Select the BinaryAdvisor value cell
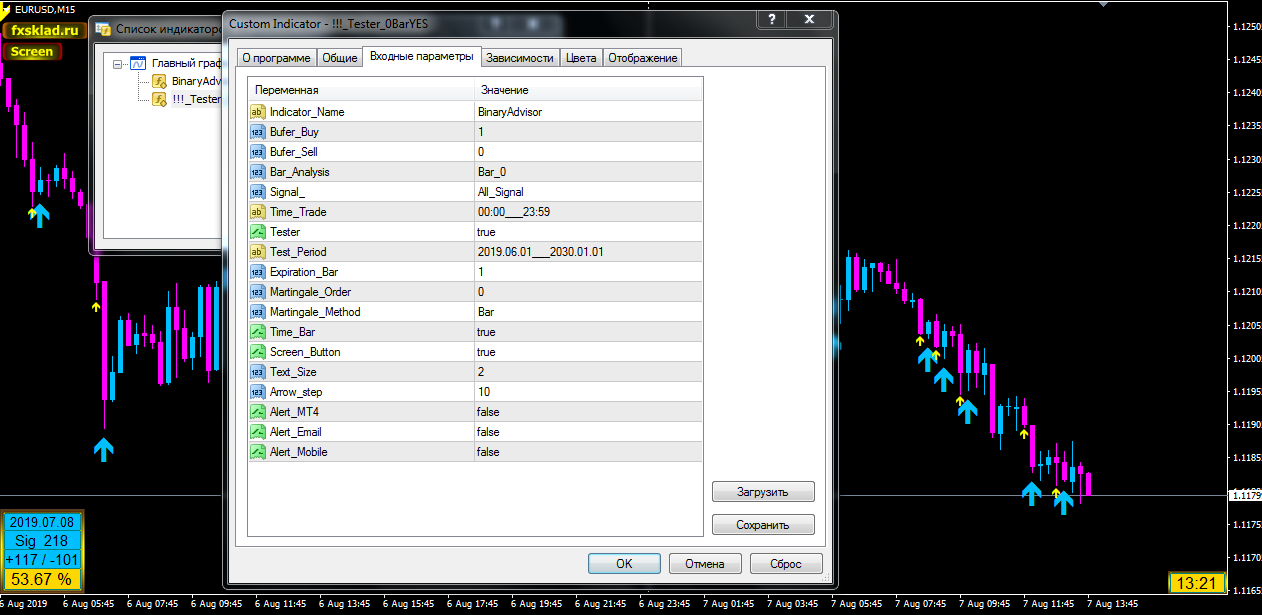The height and width of the screenshot is (615, 1262). (589, 112)
